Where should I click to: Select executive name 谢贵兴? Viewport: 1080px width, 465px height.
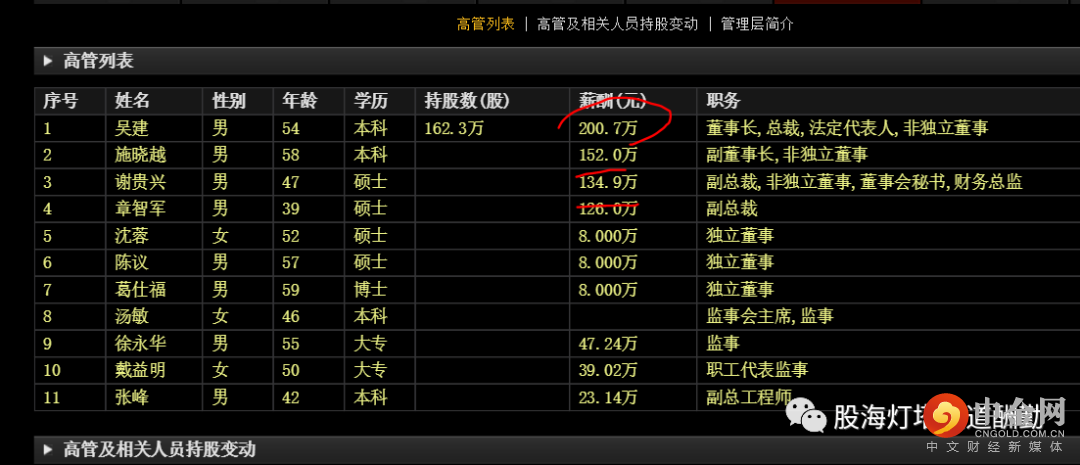141,182
